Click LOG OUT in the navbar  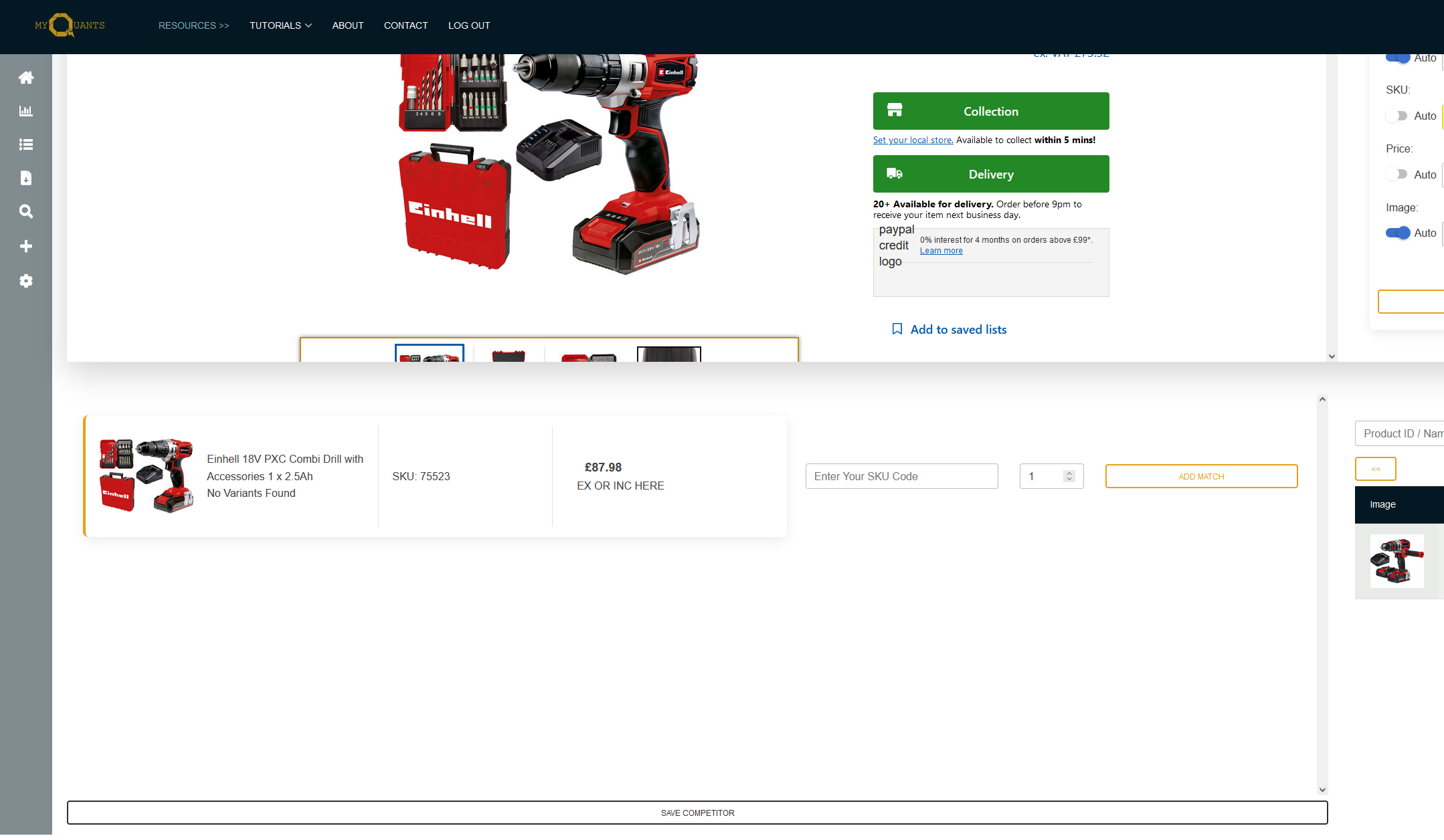tap(469, 25)
